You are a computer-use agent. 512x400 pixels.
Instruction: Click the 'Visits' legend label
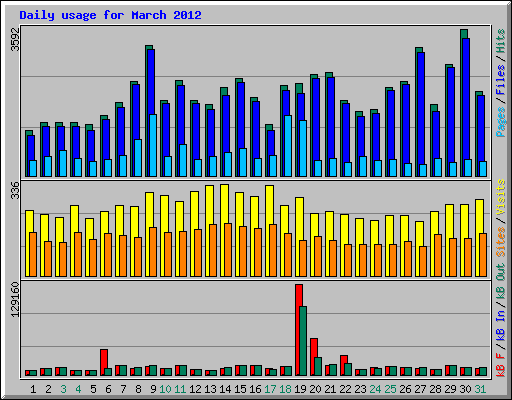pos(501,197)
